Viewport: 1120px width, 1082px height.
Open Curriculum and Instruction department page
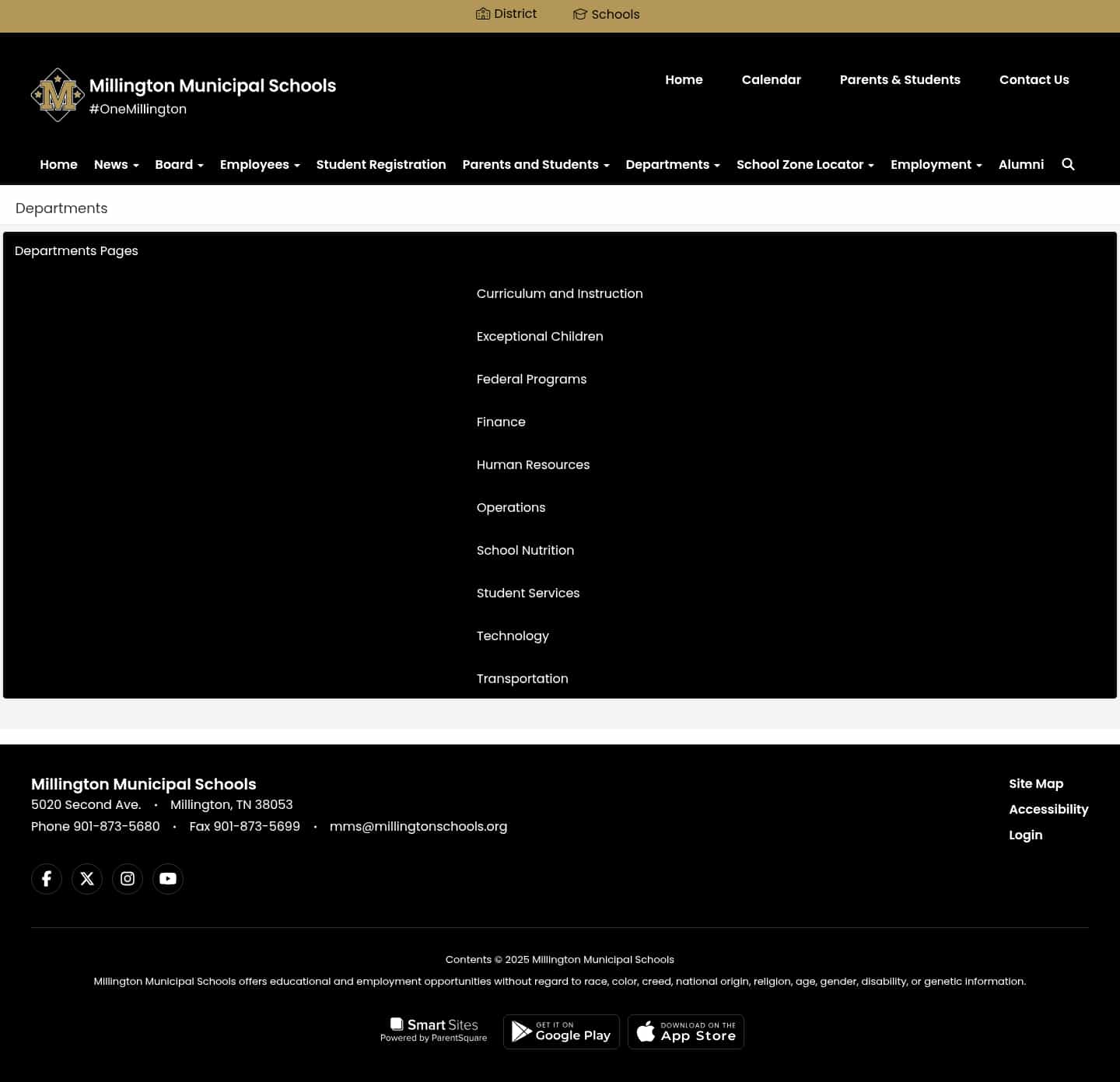560,293
